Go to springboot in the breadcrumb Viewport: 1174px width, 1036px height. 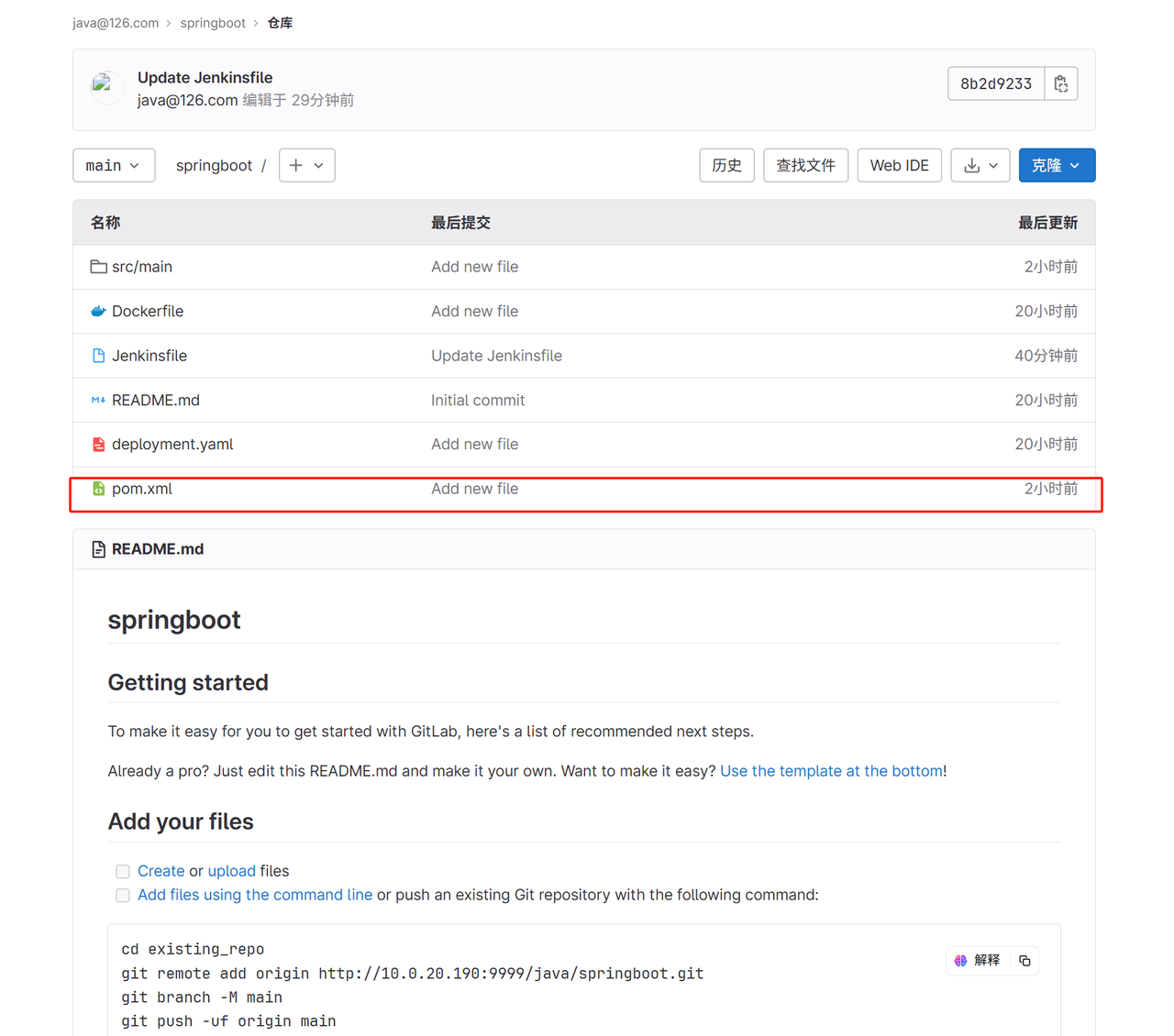(213, 23)
